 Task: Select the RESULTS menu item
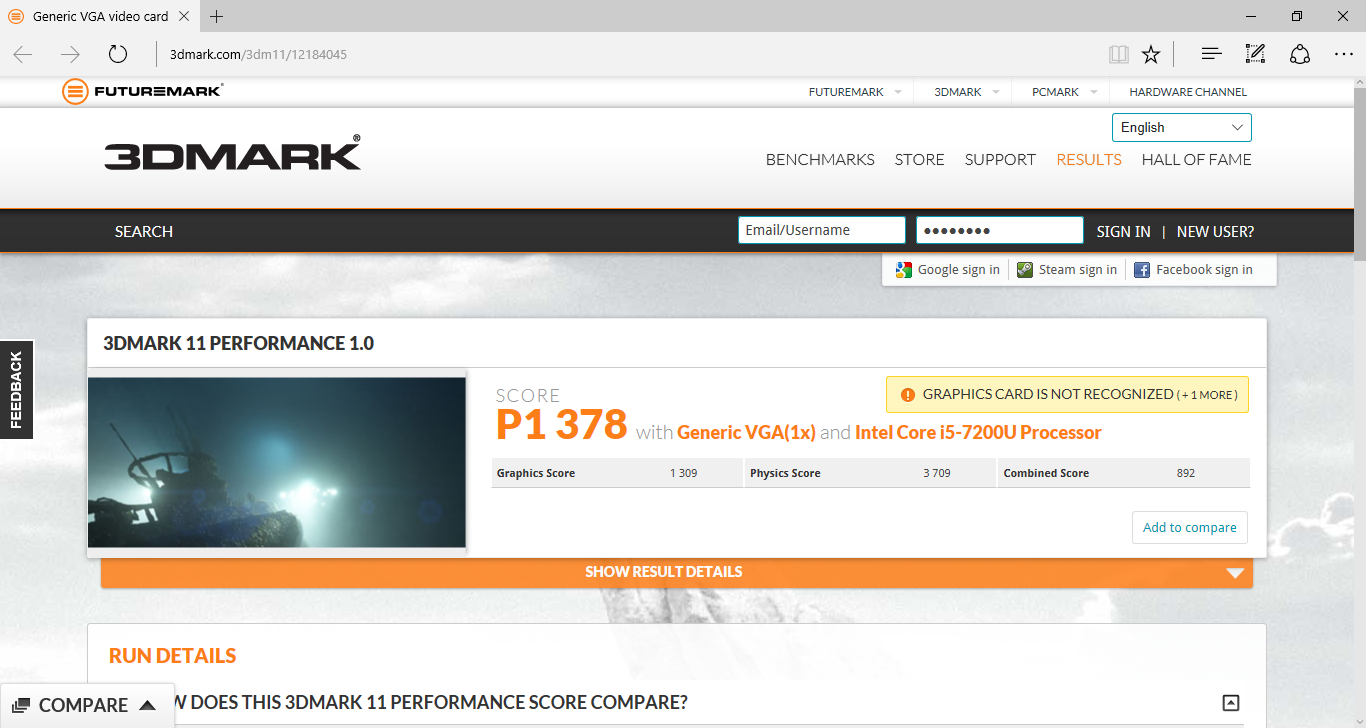1089,160
